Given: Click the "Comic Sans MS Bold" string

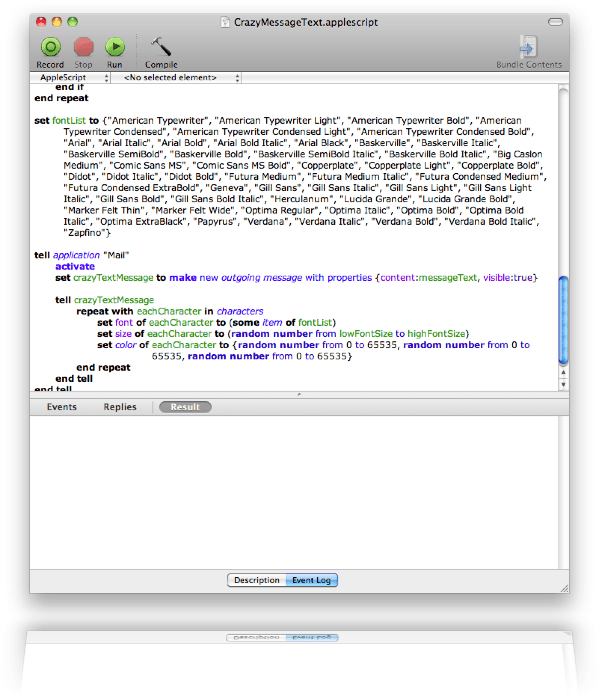Looking at the screenshot, I should pyautogui.click(x=242, y=165).
